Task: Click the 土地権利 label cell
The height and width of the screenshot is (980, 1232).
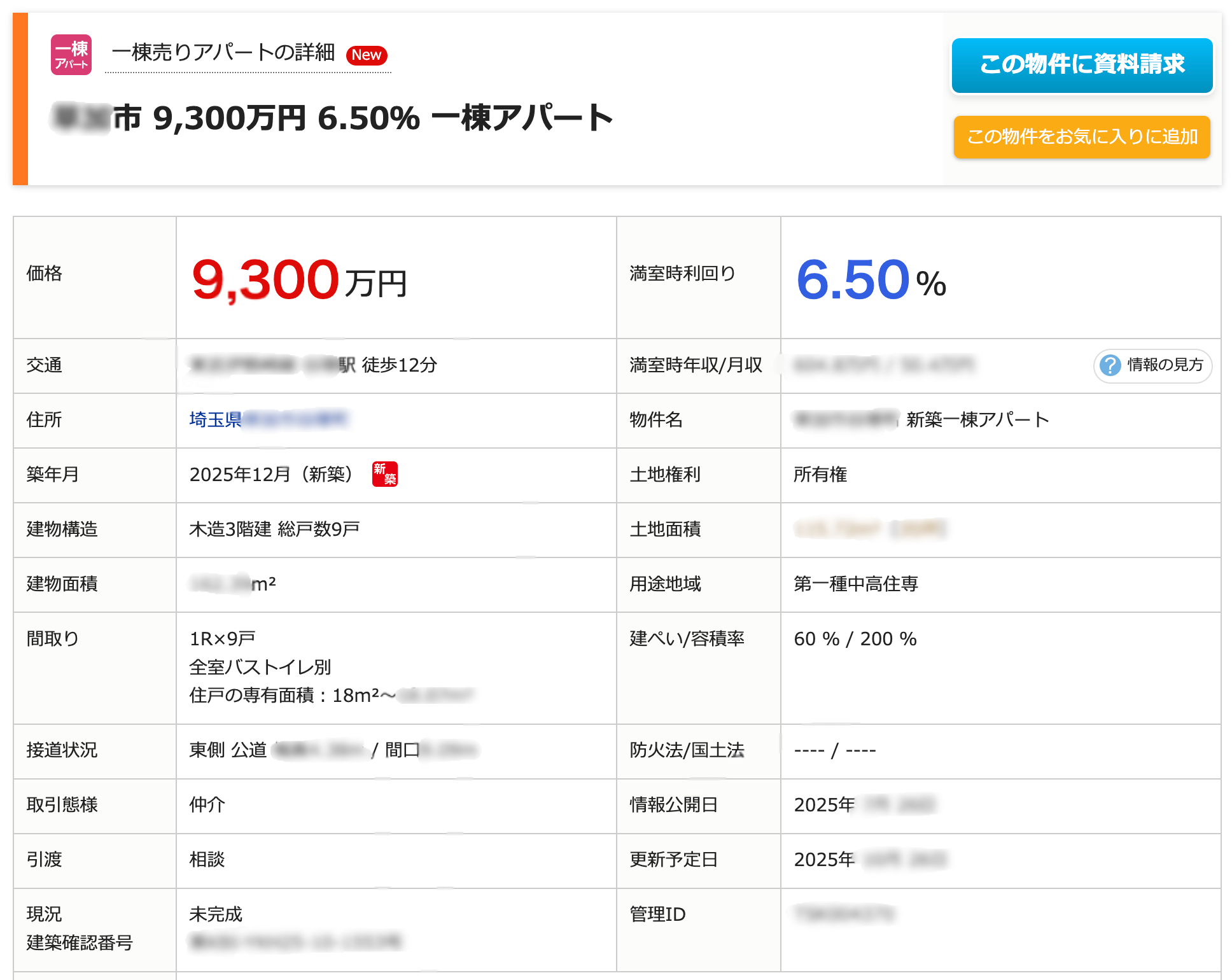Action: [x=699, y=475]
